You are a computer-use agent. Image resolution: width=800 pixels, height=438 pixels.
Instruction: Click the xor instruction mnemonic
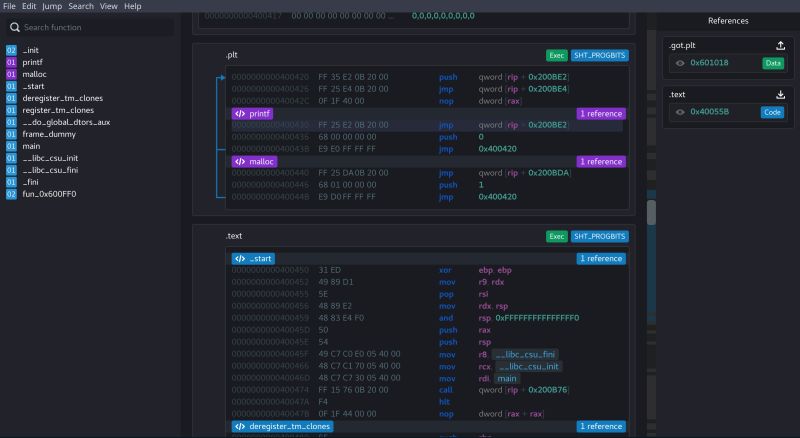445,270
